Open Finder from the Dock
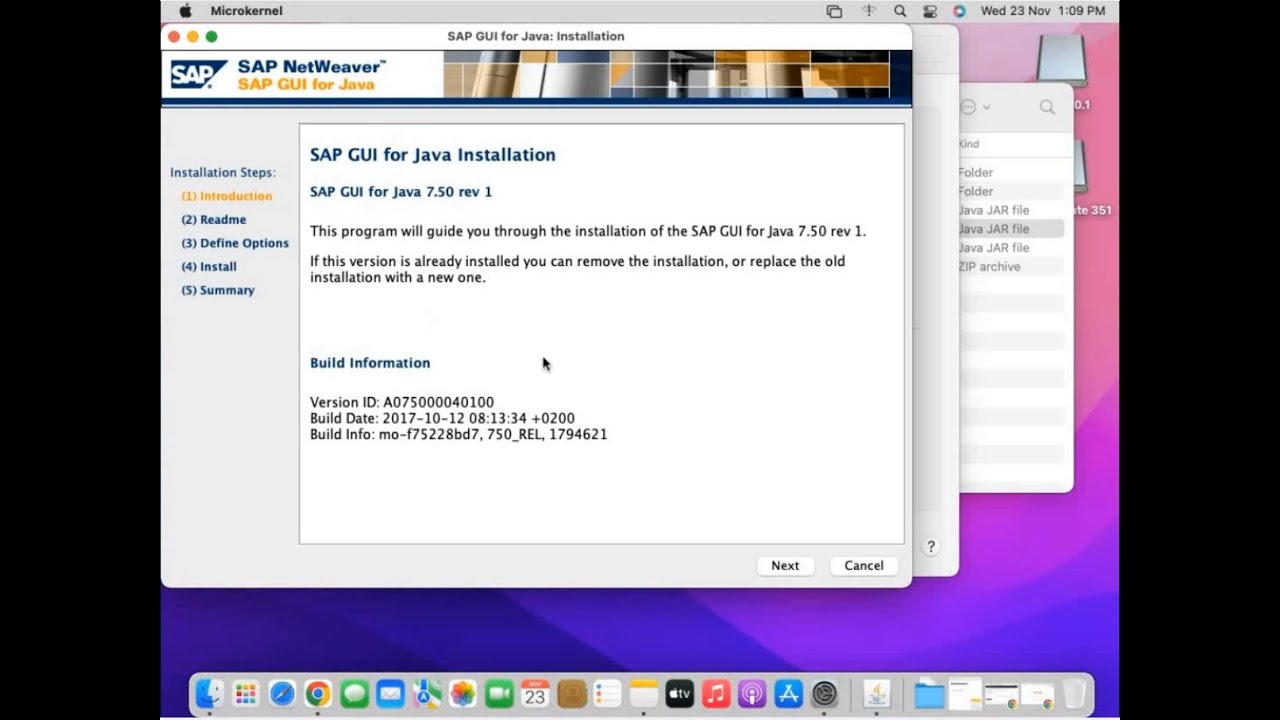Screen dimensions: 1280x720 pos(209,693)
